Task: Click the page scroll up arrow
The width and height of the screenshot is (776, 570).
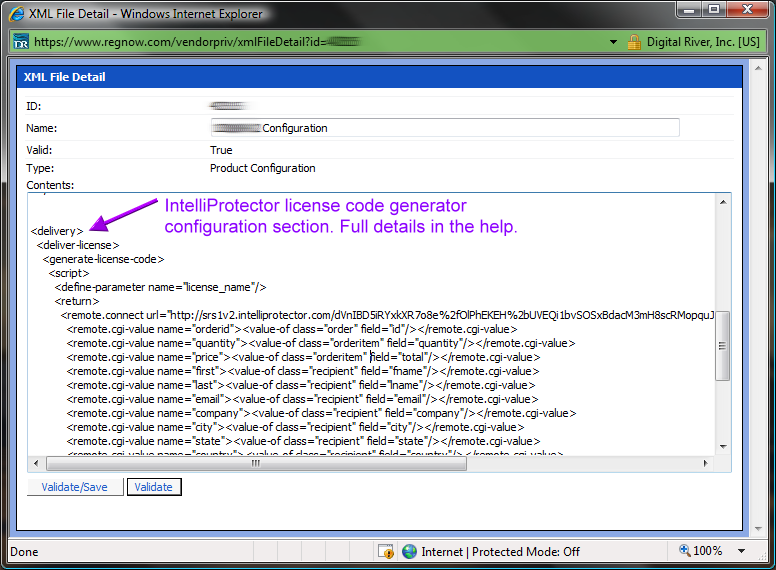Action: click(x=758, y=68)
